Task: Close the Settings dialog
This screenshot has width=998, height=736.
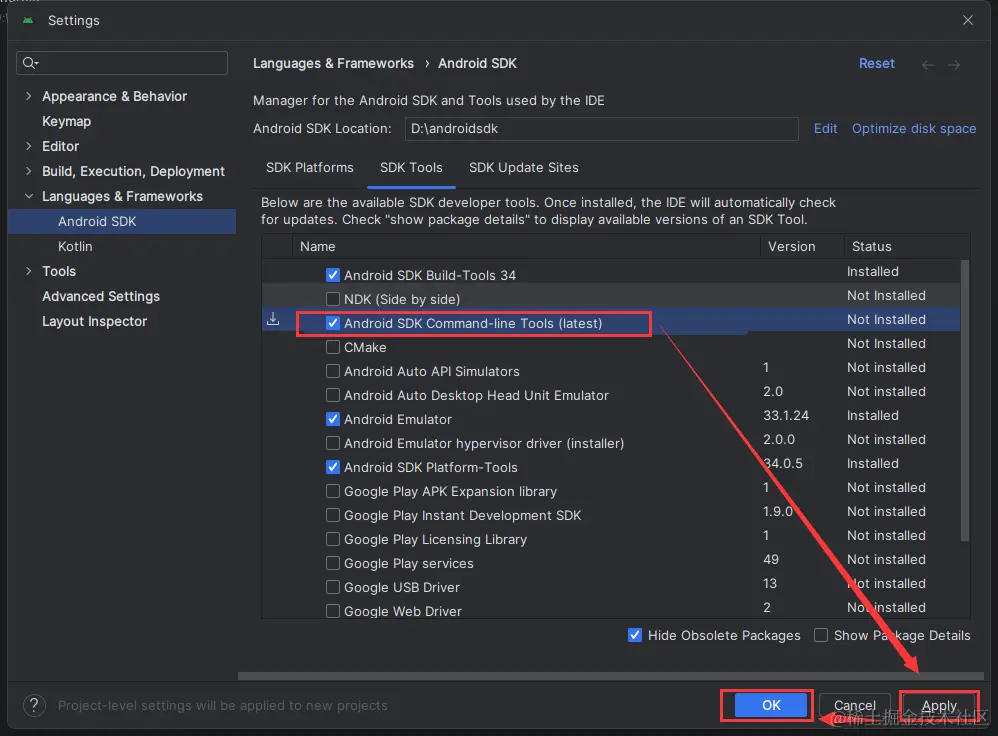Action: [967, 20]
